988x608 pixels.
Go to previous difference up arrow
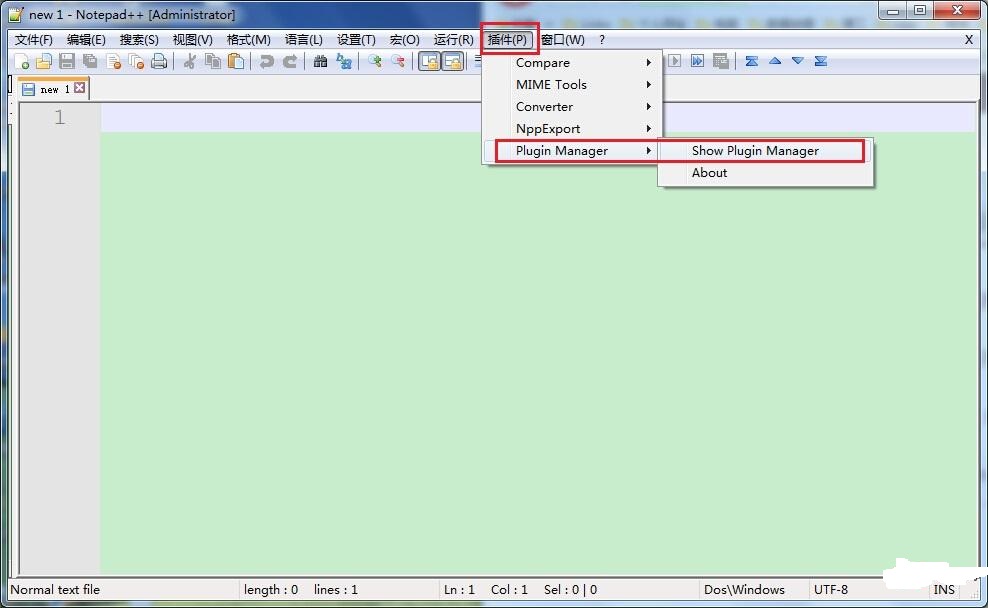click(x=775, y=61)
